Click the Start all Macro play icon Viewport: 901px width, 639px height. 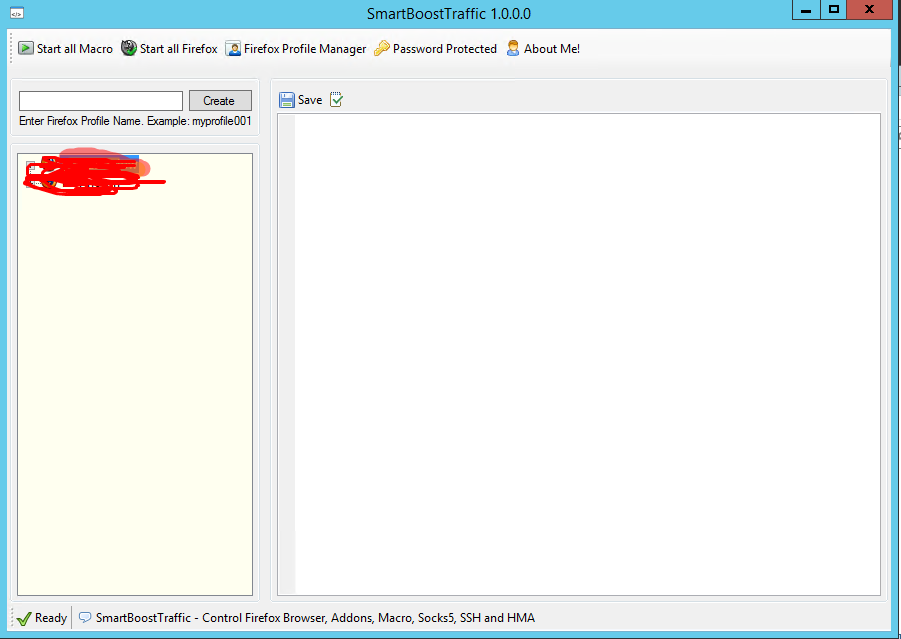(x=26, y=48)
